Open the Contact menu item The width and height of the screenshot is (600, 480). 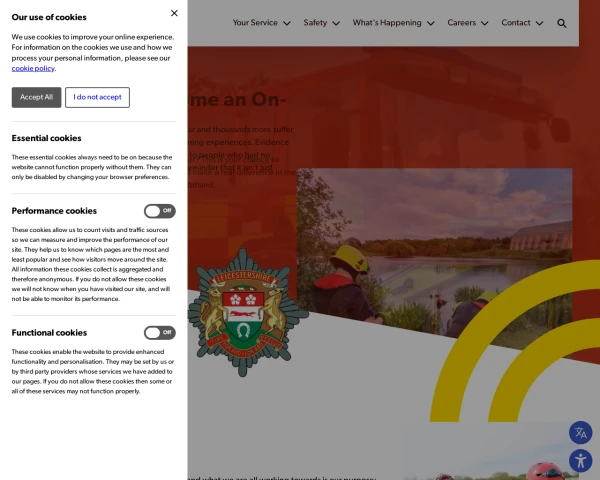click(x=516, y=23)
